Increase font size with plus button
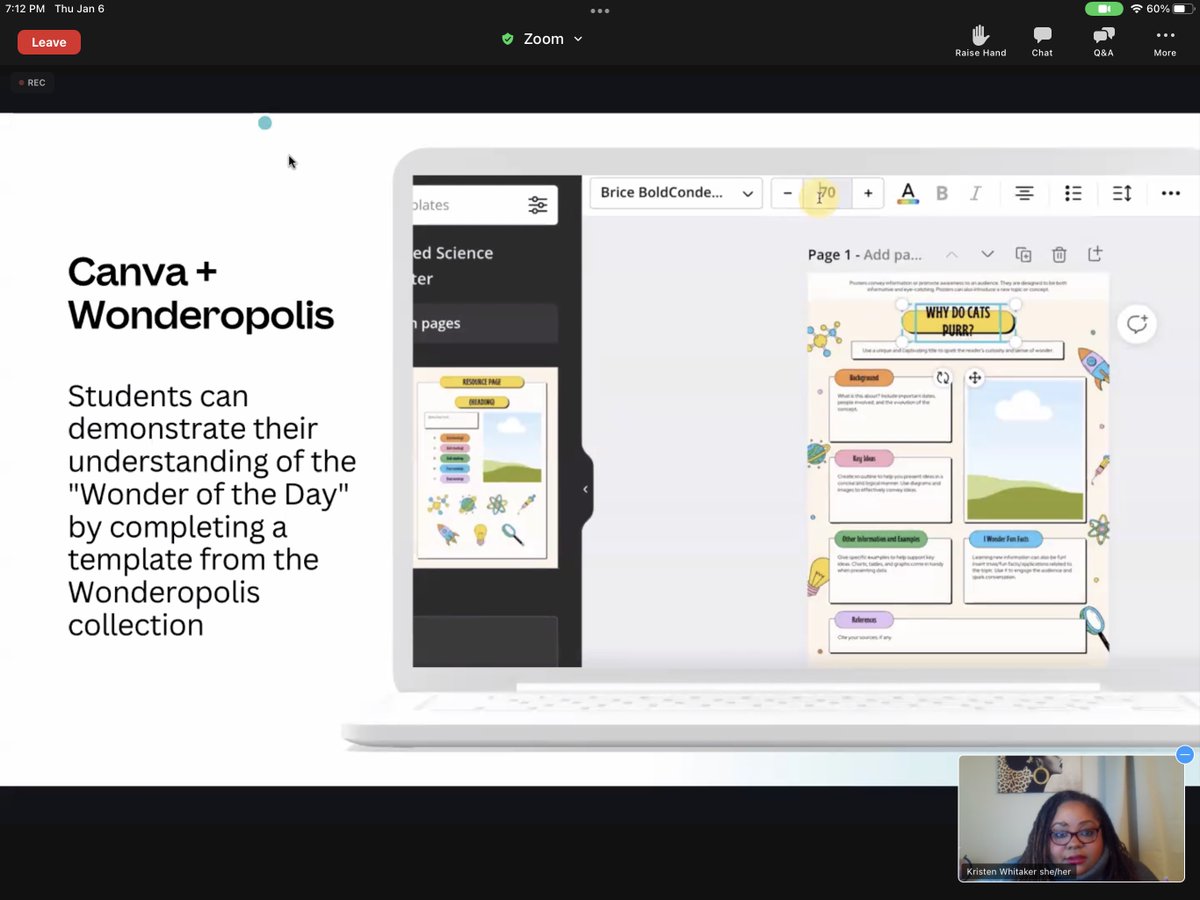The width and height of the screenshot is (1200, 900). [868, 193]
